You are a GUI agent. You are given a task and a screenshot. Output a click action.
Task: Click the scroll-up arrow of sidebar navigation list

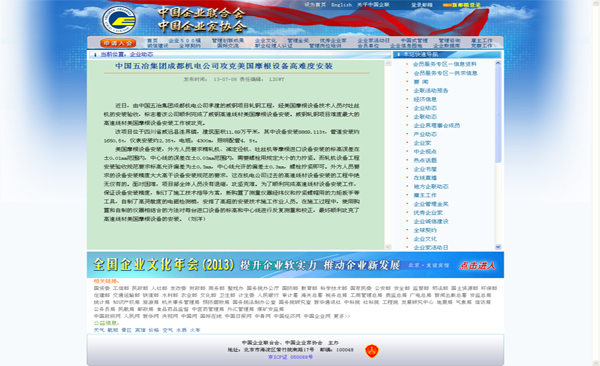tap(498, 63)
